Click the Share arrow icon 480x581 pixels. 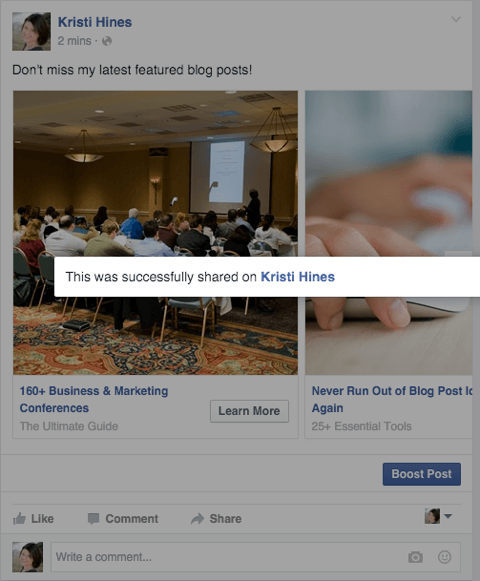[x=198, y=518]
